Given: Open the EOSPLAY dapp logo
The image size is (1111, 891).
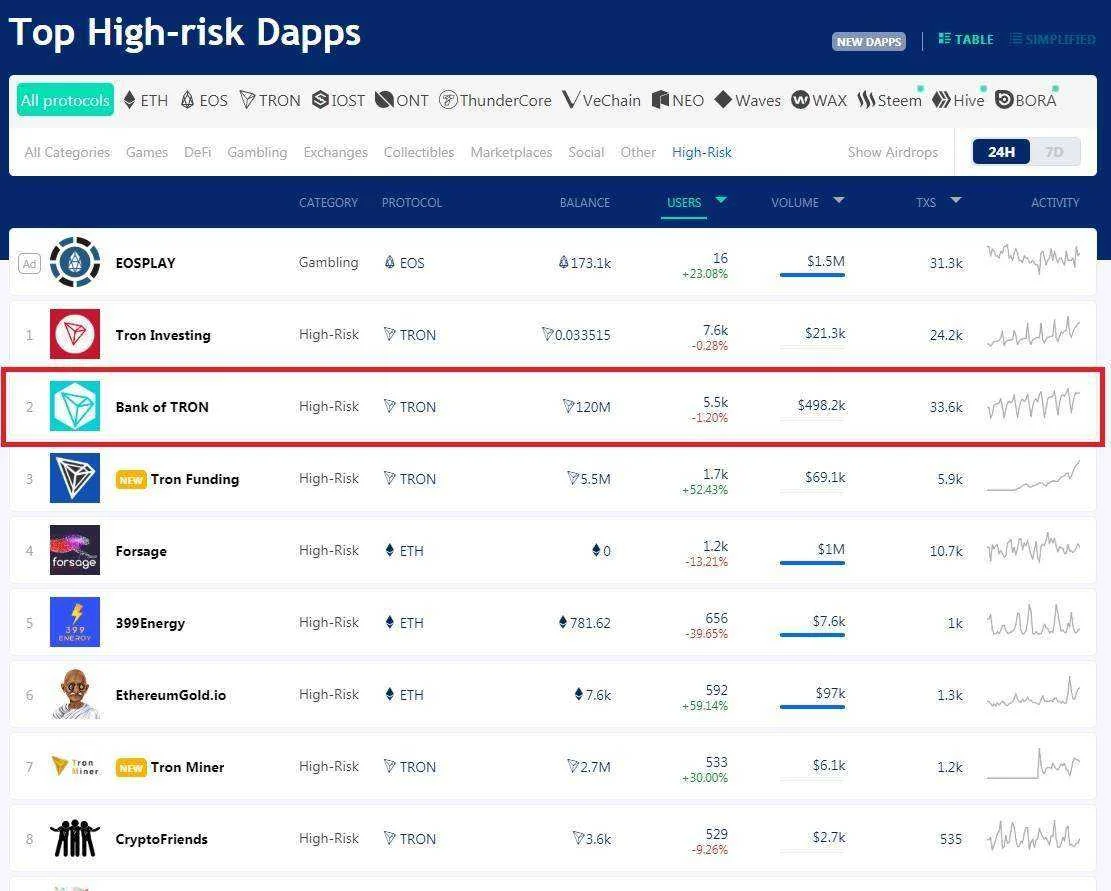Looking at the screenshot, I should 75,262.
